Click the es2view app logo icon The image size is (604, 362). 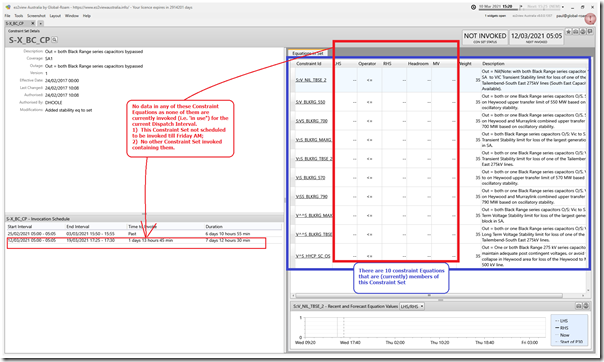coord(8,7)
